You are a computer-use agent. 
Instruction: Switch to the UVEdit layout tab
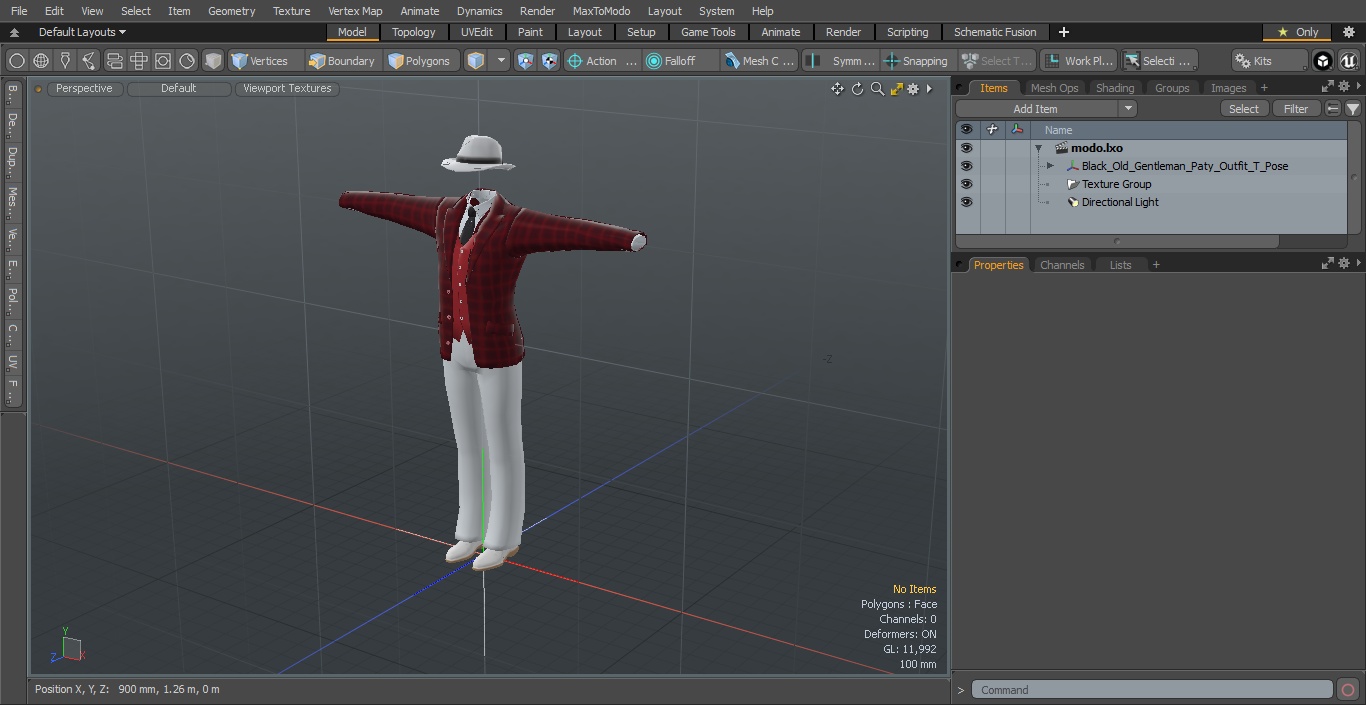pyautogui.click(x=477, y=32)
